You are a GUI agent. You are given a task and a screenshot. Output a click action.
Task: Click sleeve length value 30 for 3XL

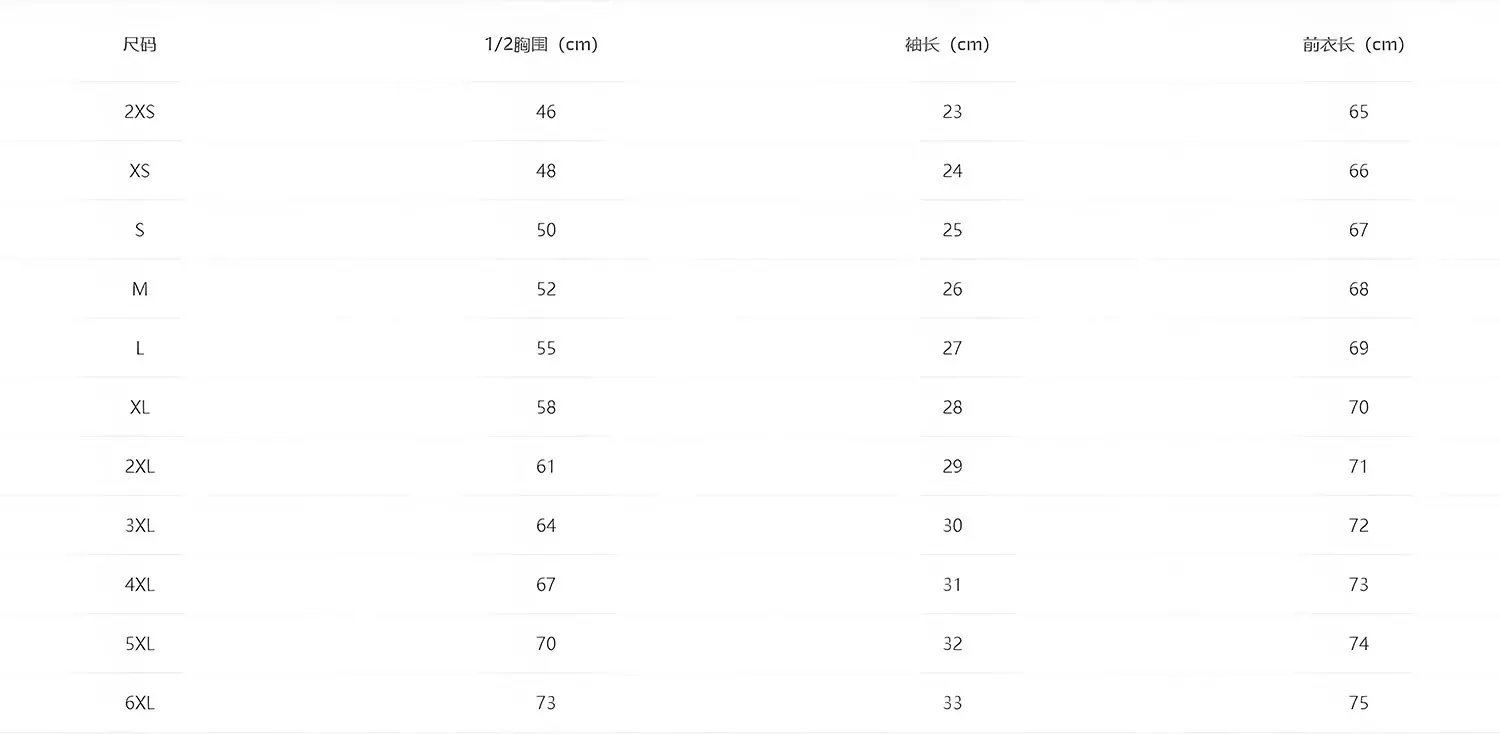tap(952, 526)
